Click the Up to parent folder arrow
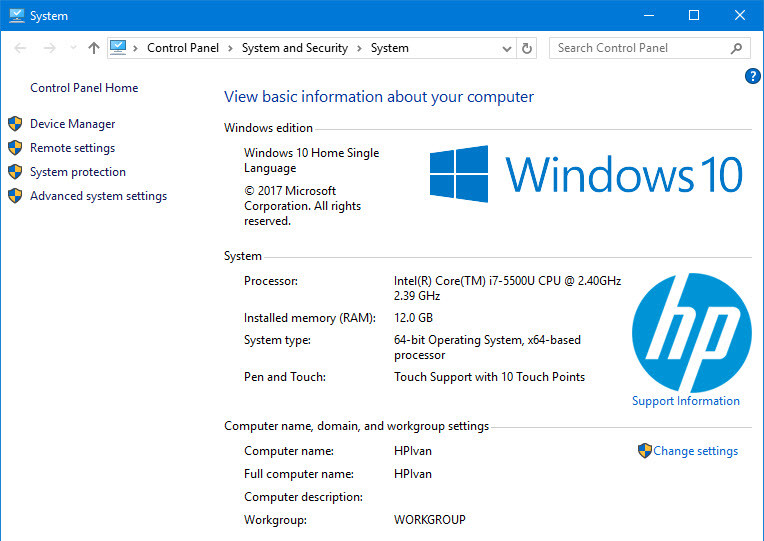Image resolution: width=764 pixels, height=541 pixels. tap(94, 48)
